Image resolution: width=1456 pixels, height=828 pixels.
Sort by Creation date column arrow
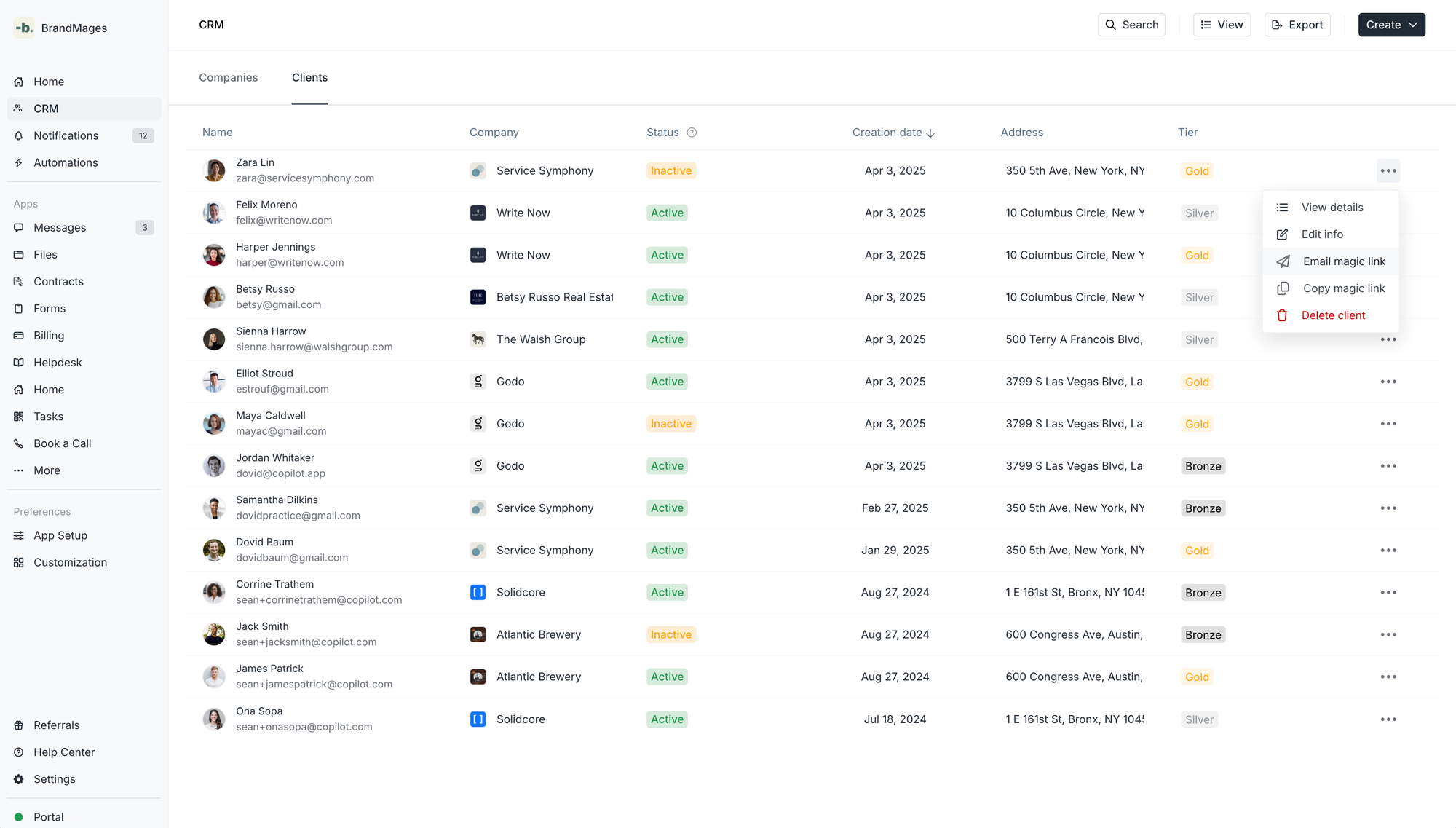pyautogui.click(x=930, y=133)
